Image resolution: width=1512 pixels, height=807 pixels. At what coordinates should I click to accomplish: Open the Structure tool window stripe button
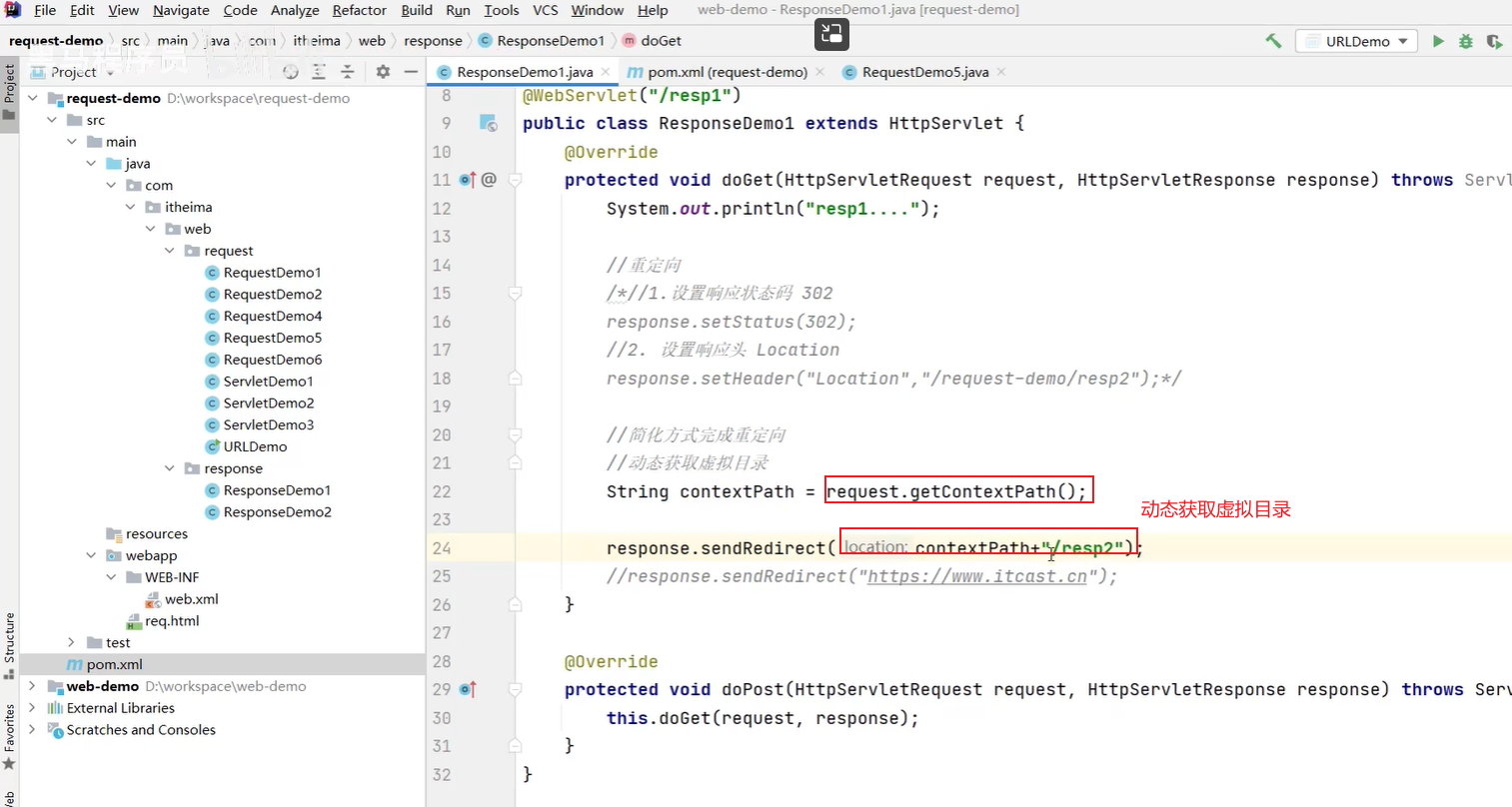tap(9, 645)
